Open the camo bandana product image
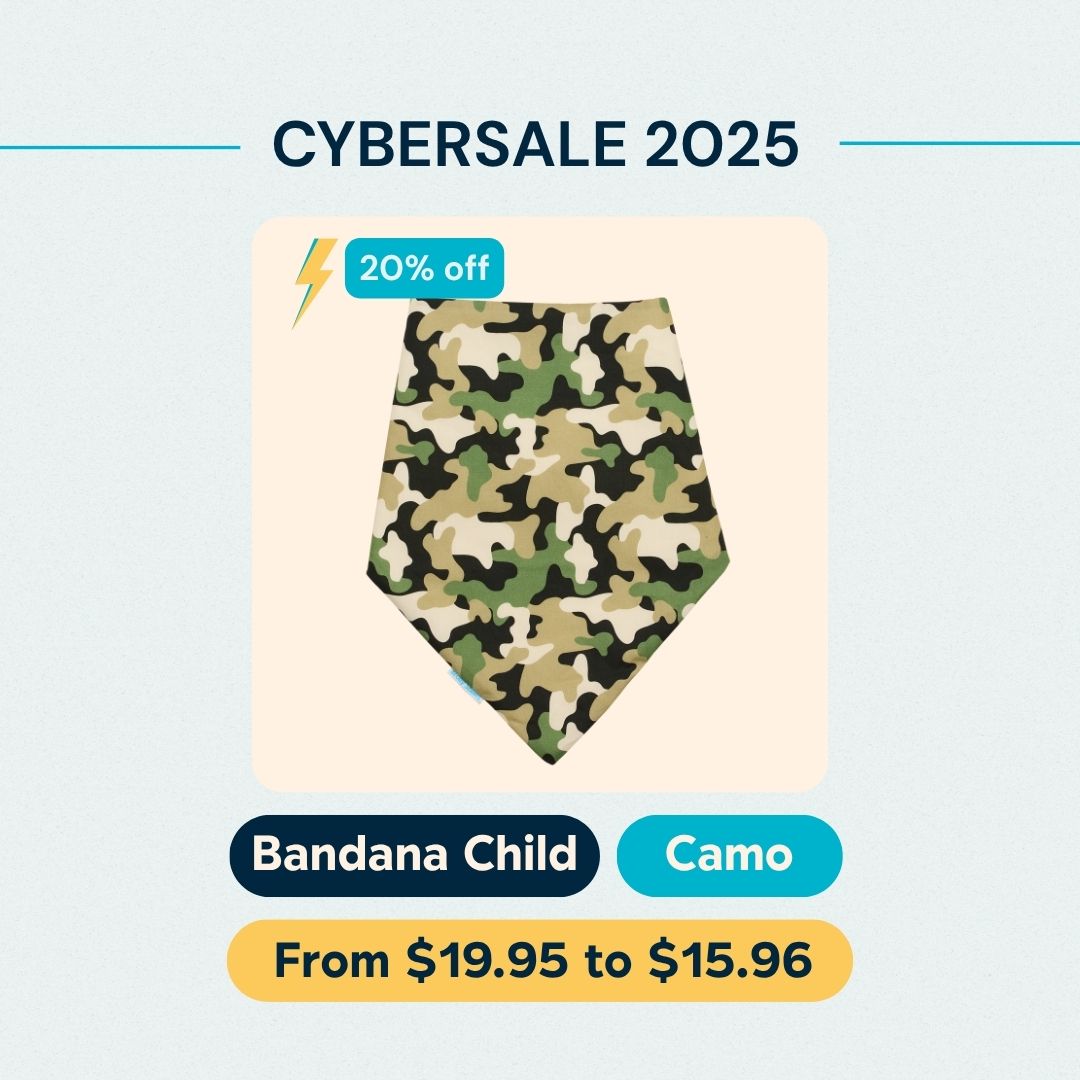Image resolution: width=1080 pixels, height=1080 pixels. 540,520
